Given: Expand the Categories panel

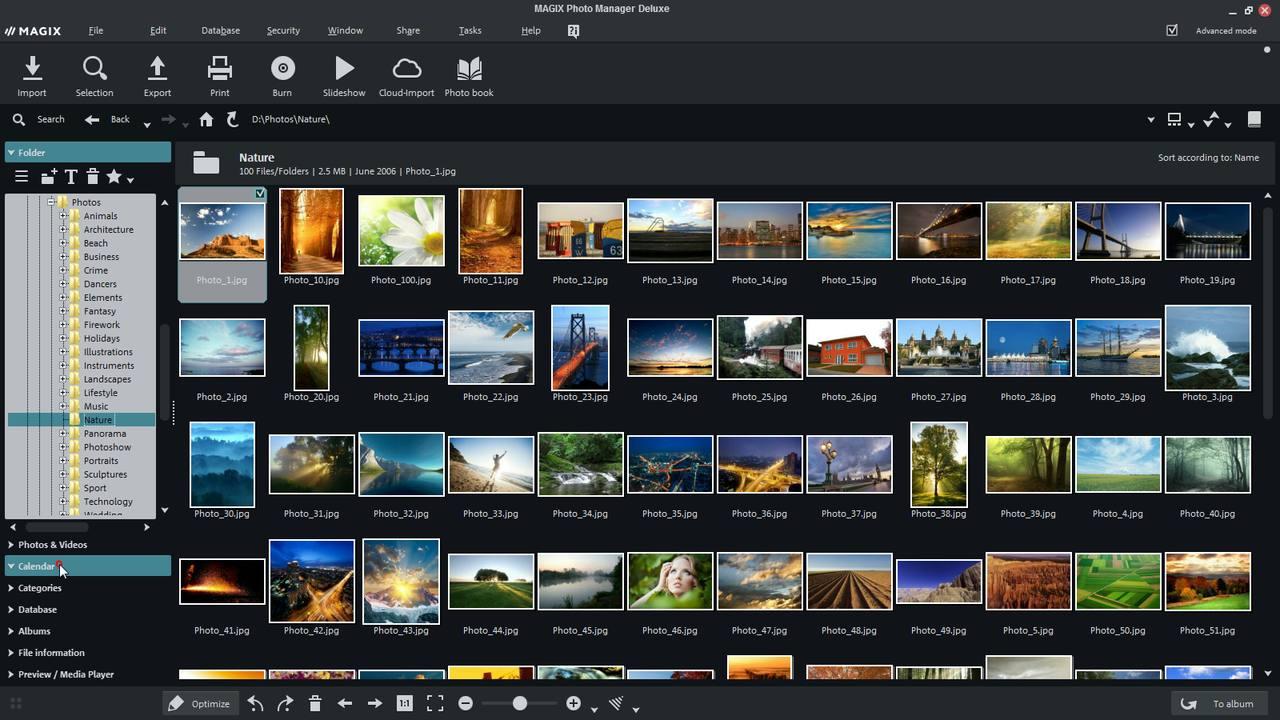Looking at the screenshot, I should click(40, 588).
